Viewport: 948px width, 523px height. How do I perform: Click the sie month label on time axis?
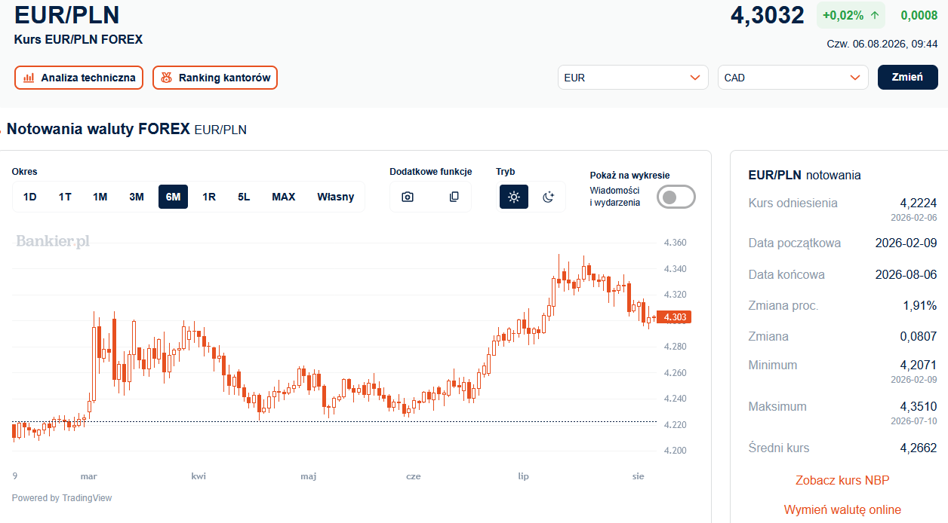pyautogui.click(x=638, y=476)
